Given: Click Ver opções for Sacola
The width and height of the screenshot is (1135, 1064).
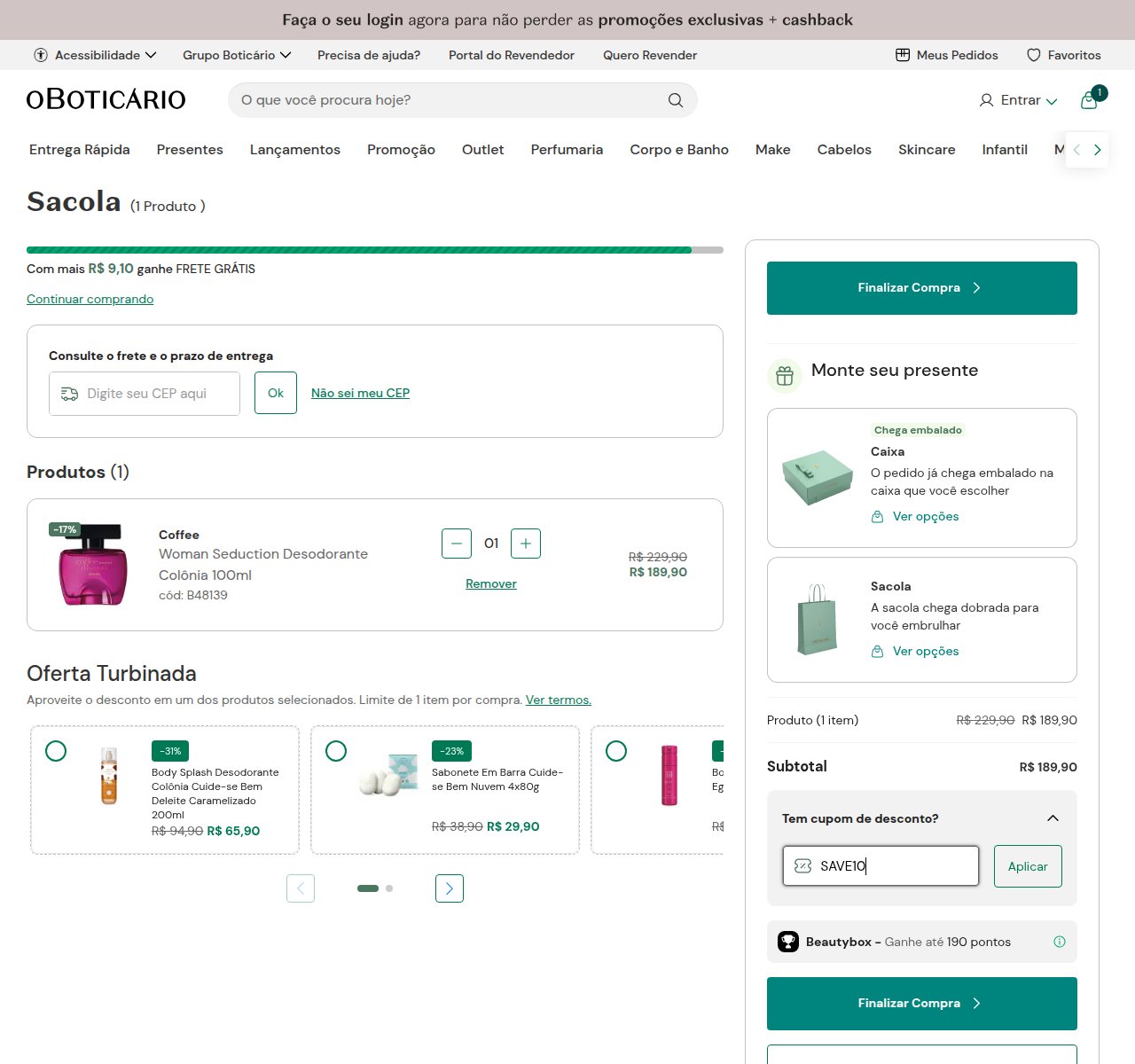Looking at the screenshot, I should tap(926, 652).
